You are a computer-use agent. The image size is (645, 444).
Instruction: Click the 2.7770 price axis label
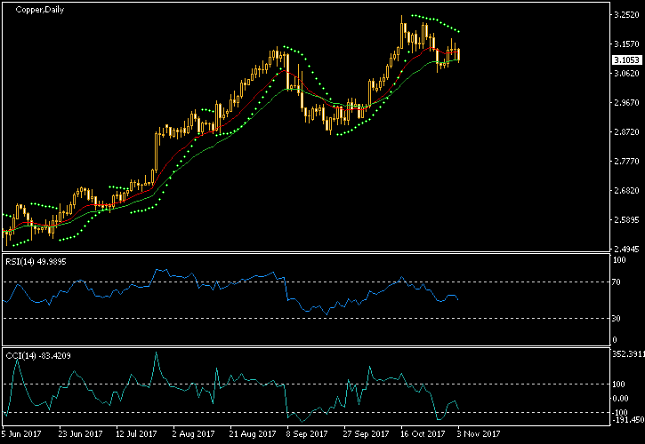[x=626, y=161]
